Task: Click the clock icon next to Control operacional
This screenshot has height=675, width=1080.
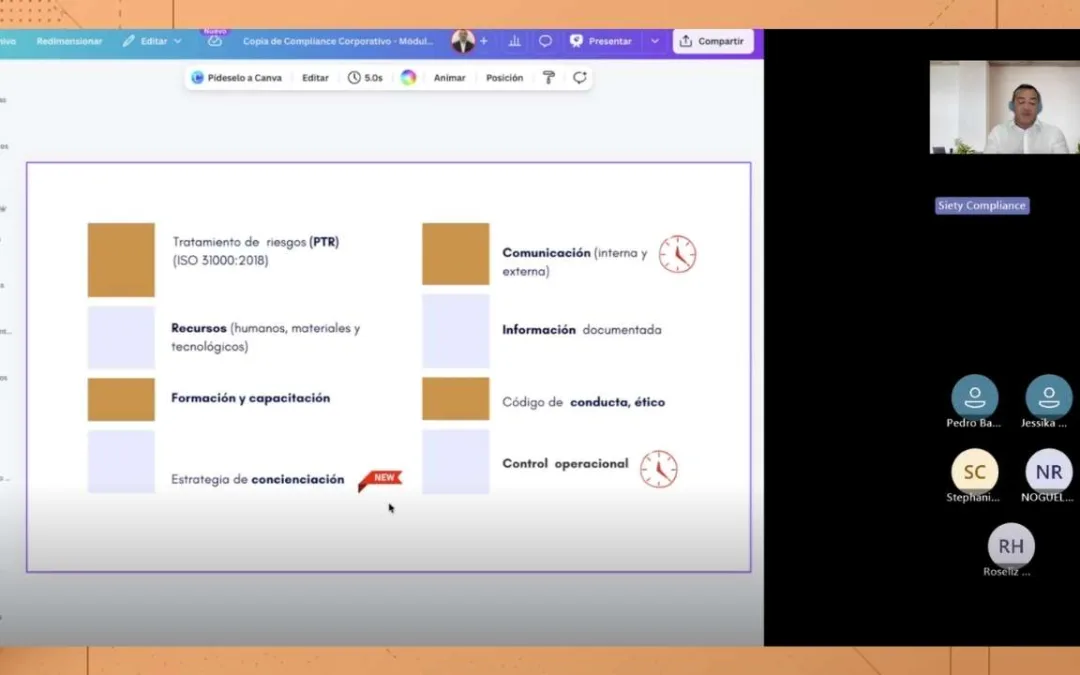Action: coord(659,469)
